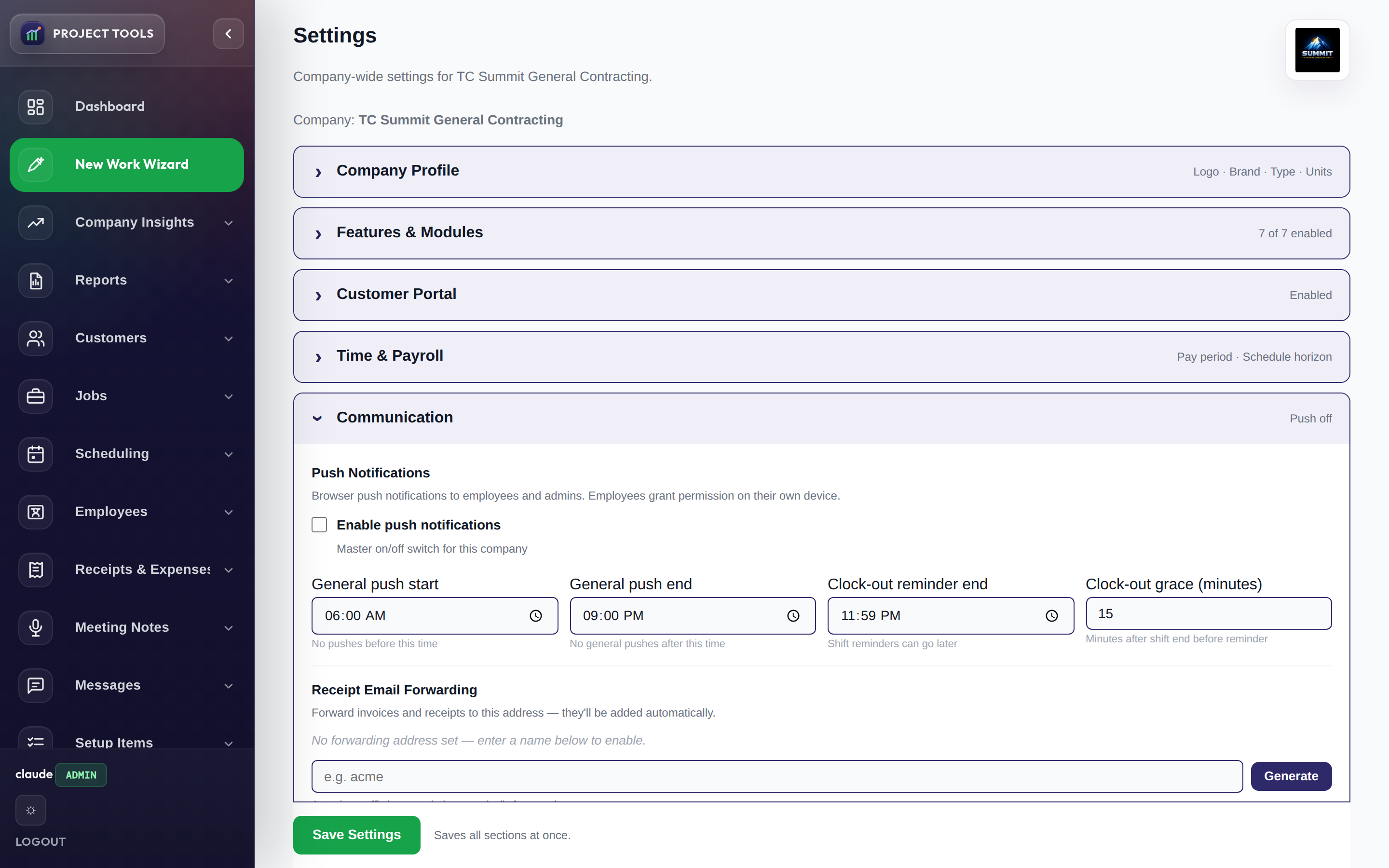Expand the Time & Payroll section
This screenshot has height=868, width=1389.
[x=821, y=356]
